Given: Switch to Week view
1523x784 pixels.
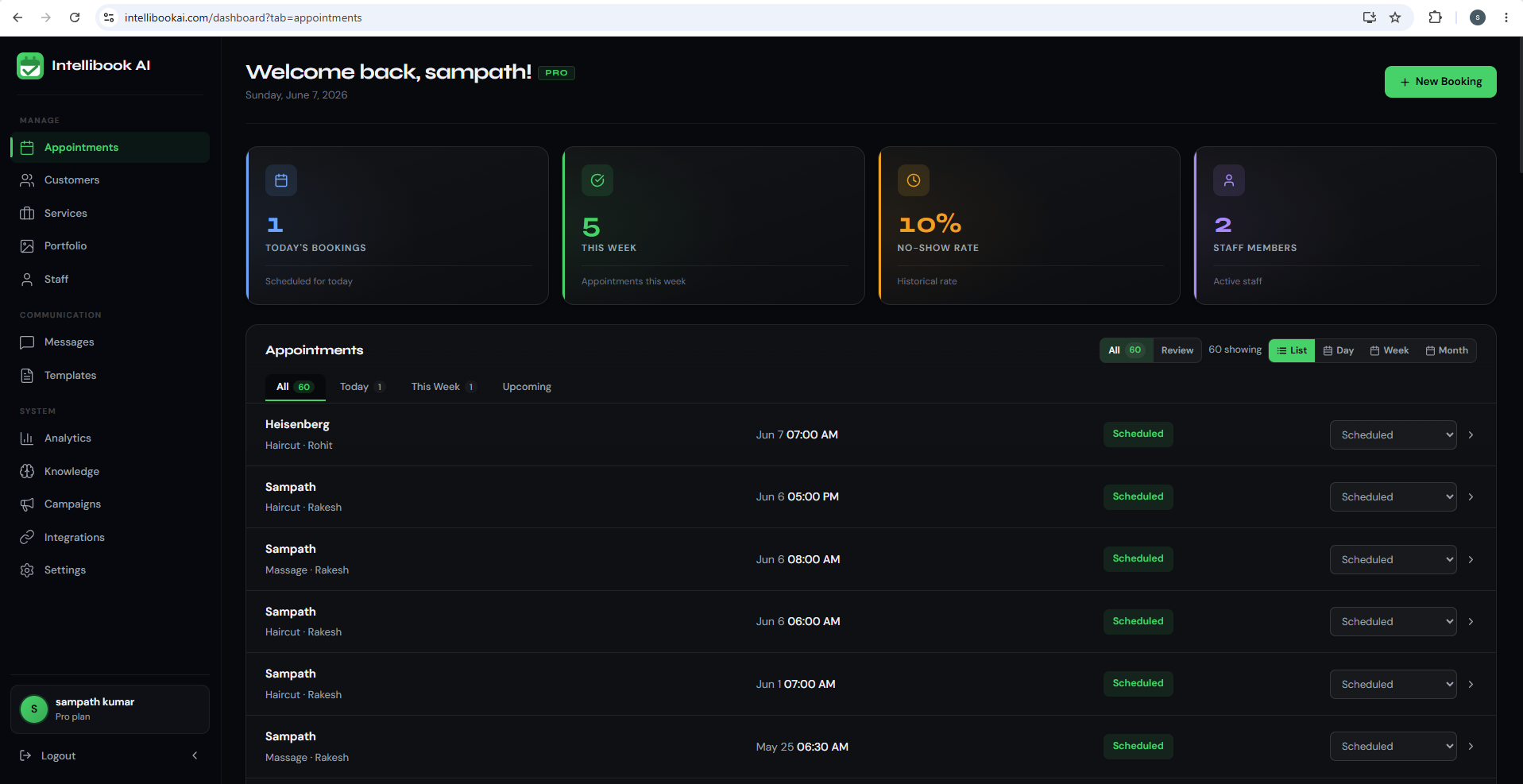Looking at the screenshot, I should point(1390,350).
